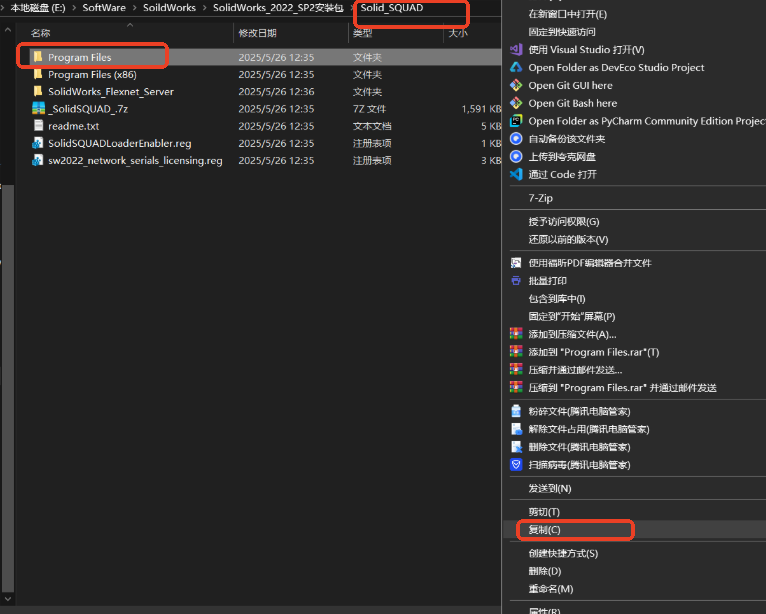Viewport: 766px width, 614px height.
Task: Click the PyCharm icon in context menu
Action: [x=516, y=121]
